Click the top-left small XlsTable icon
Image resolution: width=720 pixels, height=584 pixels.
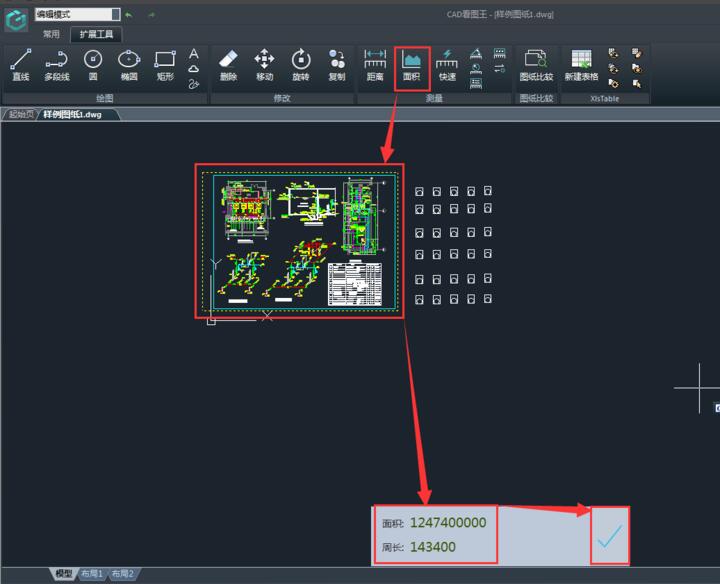point(613,53)
